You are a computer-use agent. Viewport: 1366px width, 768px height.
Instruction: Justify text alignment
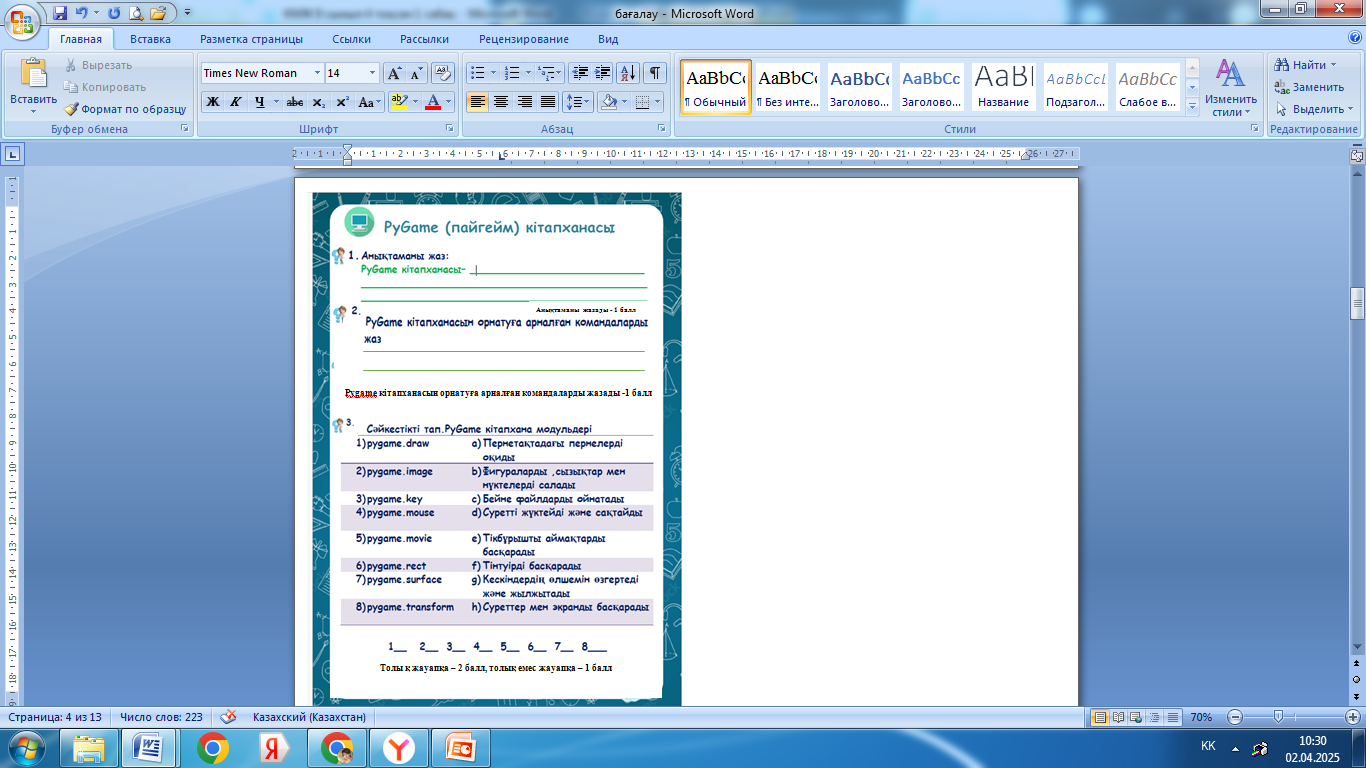point(548,102)
